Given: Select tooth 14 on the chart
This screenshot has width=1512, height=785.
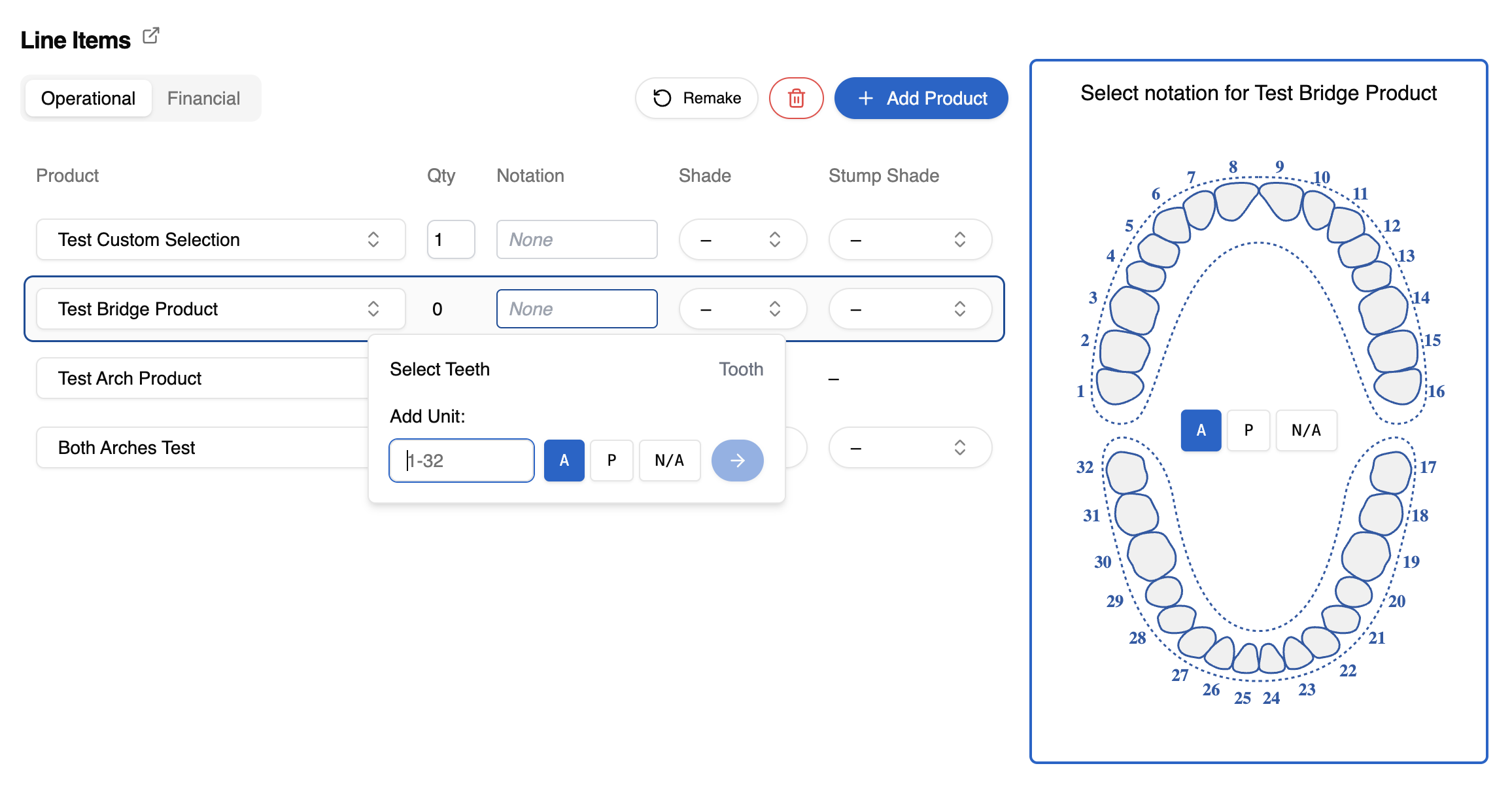Looking at the screenshot, I should 1383,310.
